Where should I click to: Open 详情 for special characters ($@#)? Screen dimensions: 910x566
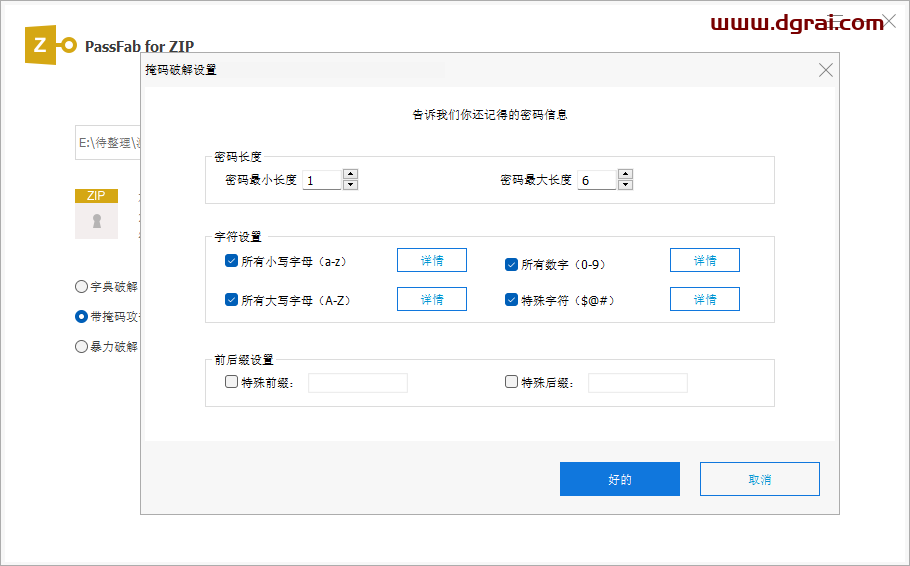[x=705, y=299]
